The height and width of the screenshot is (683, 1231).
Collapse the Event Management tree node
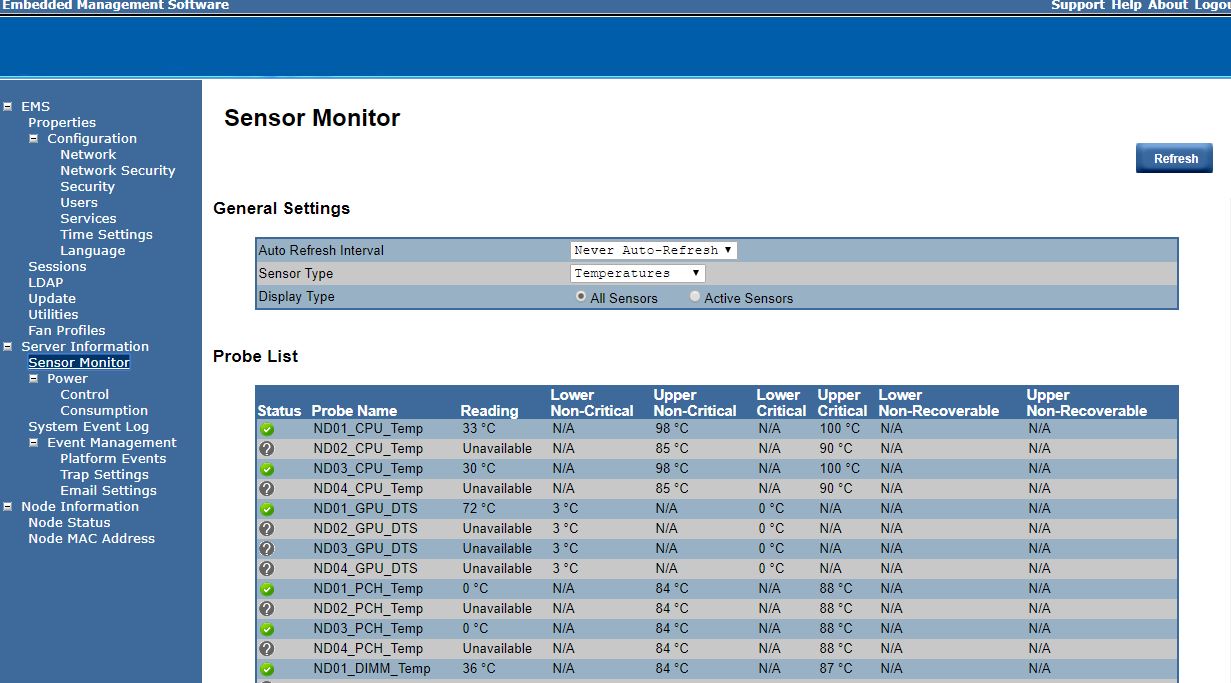coord(34,443)
